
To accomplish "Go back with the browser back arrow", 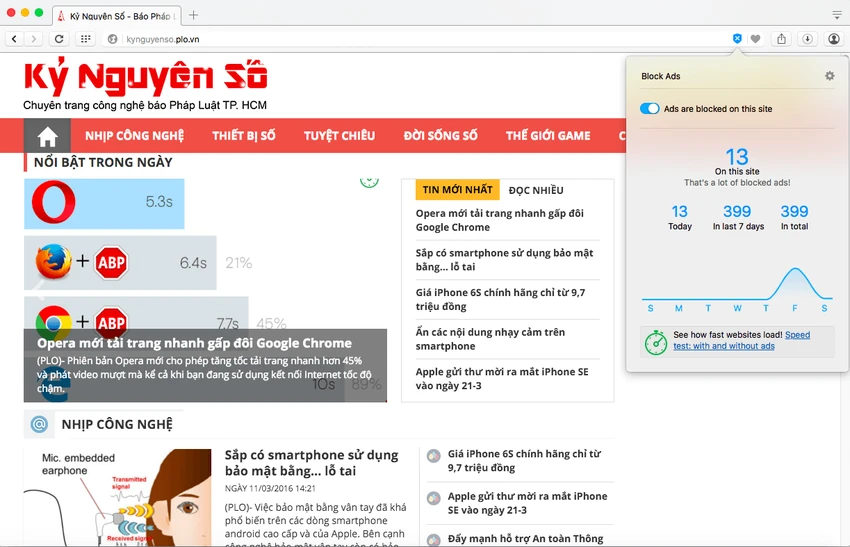I will (x=15, y=39).
